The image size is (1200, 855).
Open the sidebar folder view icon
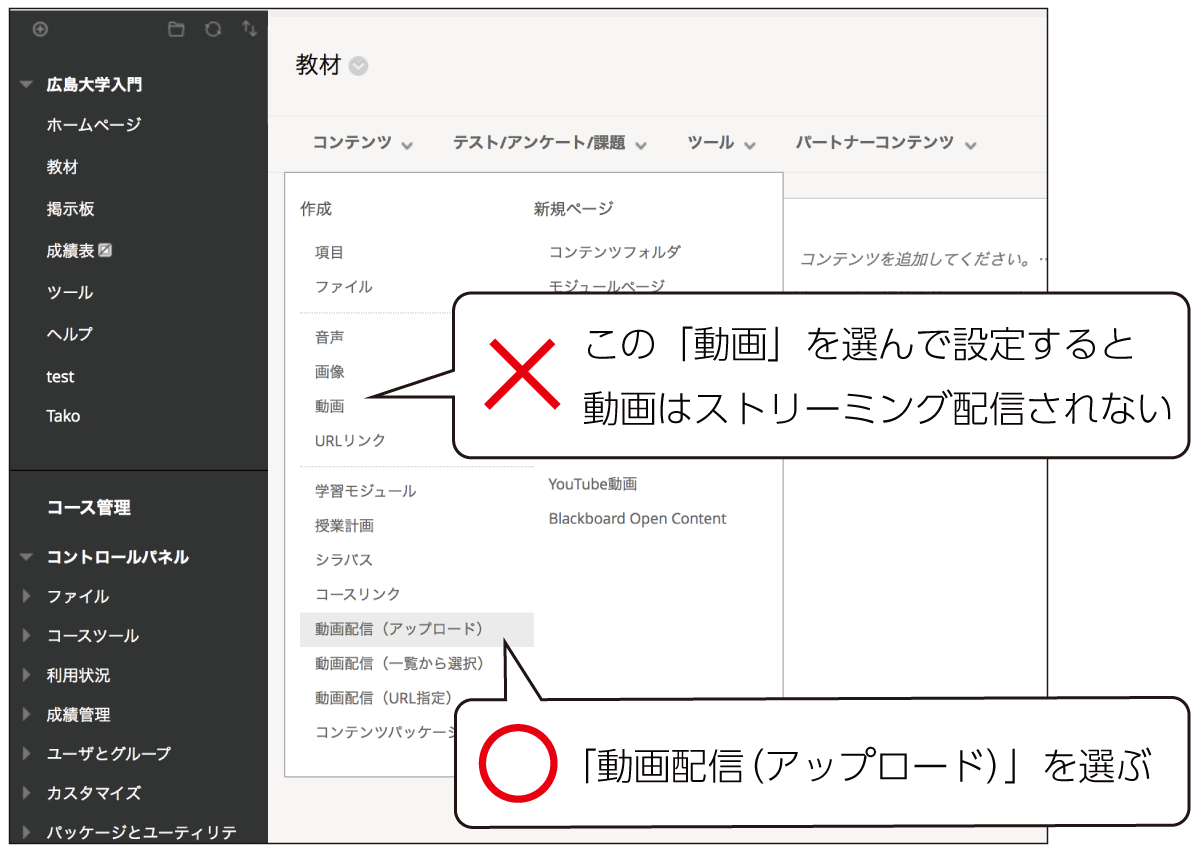pos(176,29)
